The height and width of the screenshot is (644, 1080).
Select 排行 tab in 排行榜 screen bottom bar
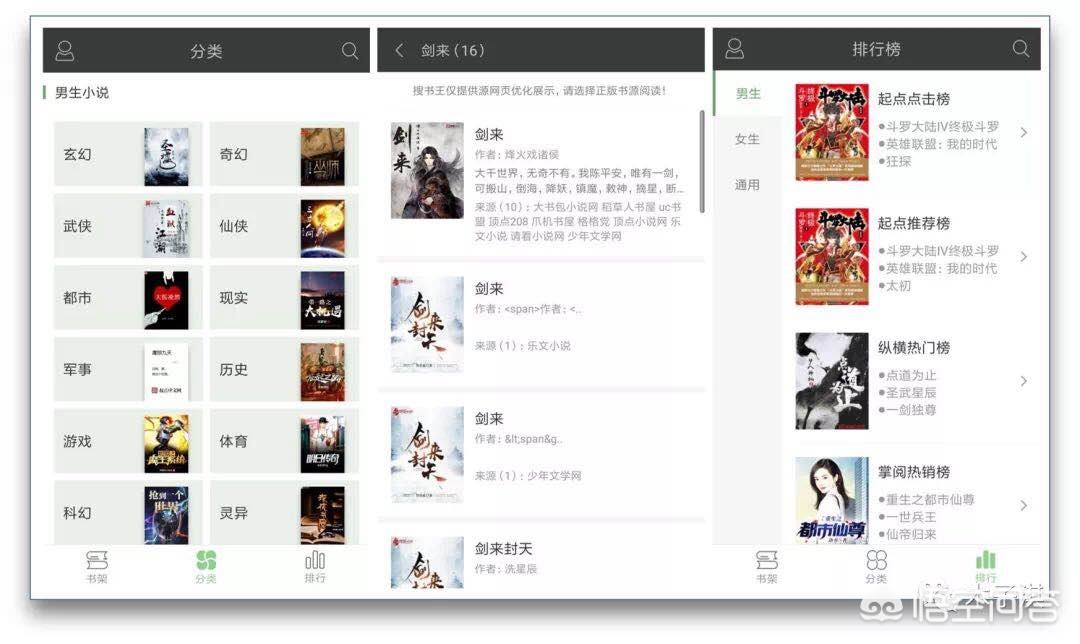(x=986, y=566)
